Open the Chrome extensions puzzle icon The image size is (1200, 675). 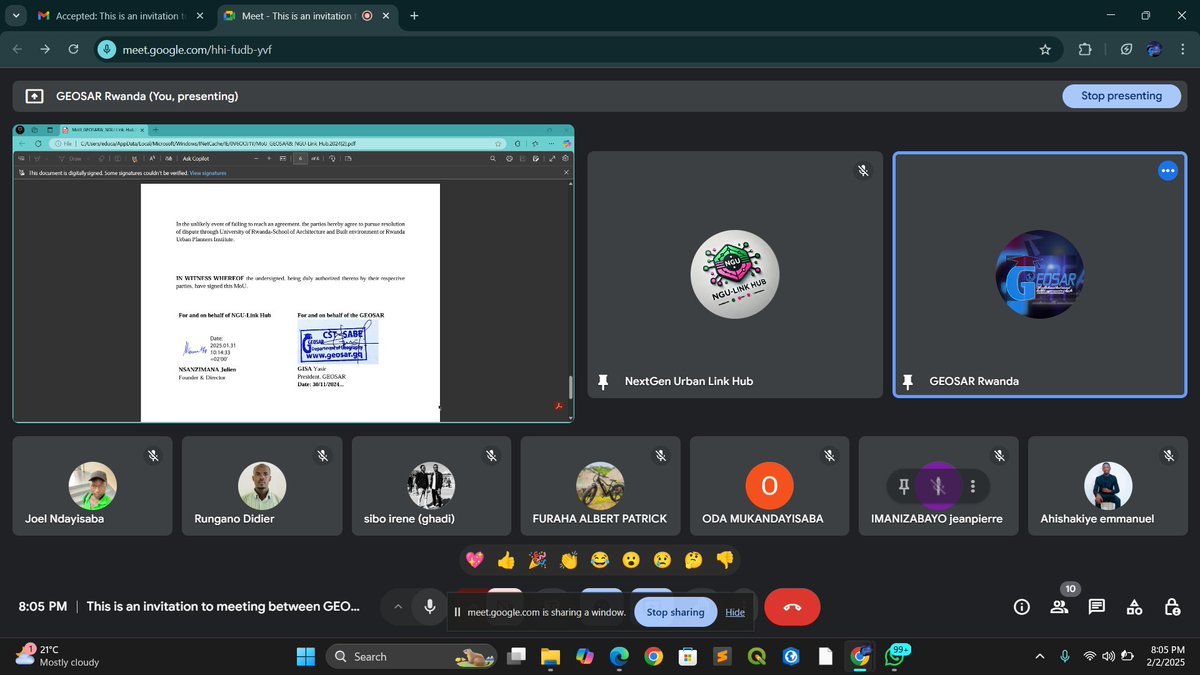[x=1085, y=49]
